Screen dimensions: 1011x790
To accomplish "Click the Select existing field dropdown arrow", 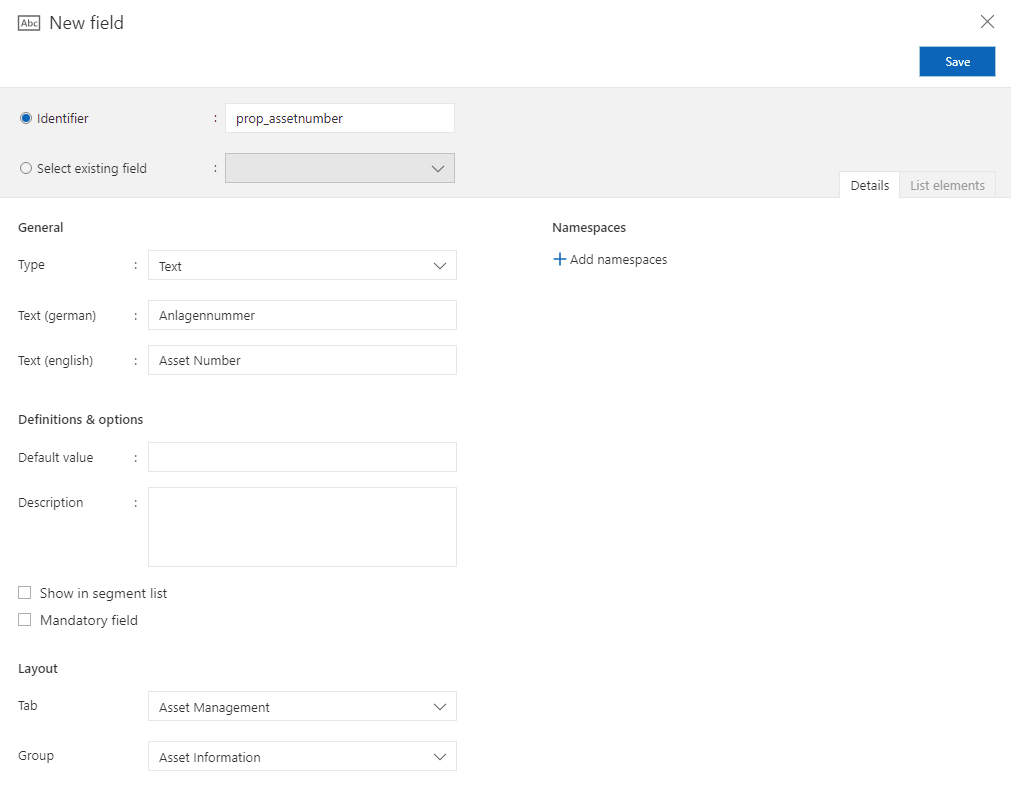I will click(x=438, y=168).
